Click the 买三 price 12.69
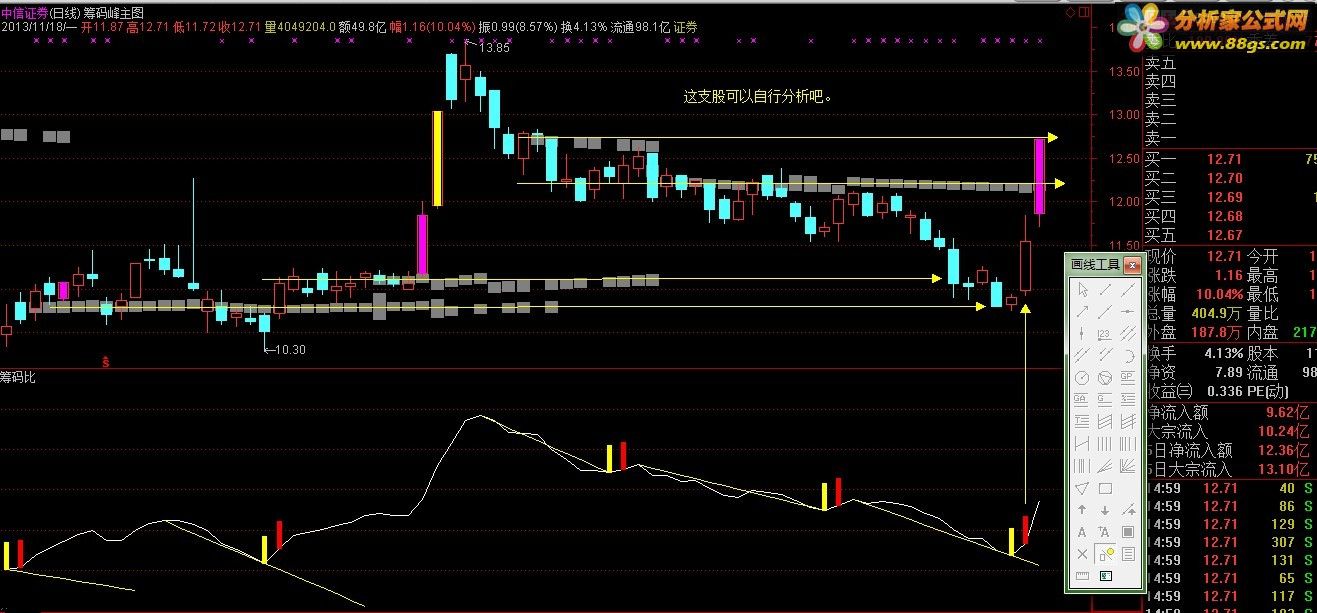The width and height of the screenshot is (1317, 613). pos(1224,198)
